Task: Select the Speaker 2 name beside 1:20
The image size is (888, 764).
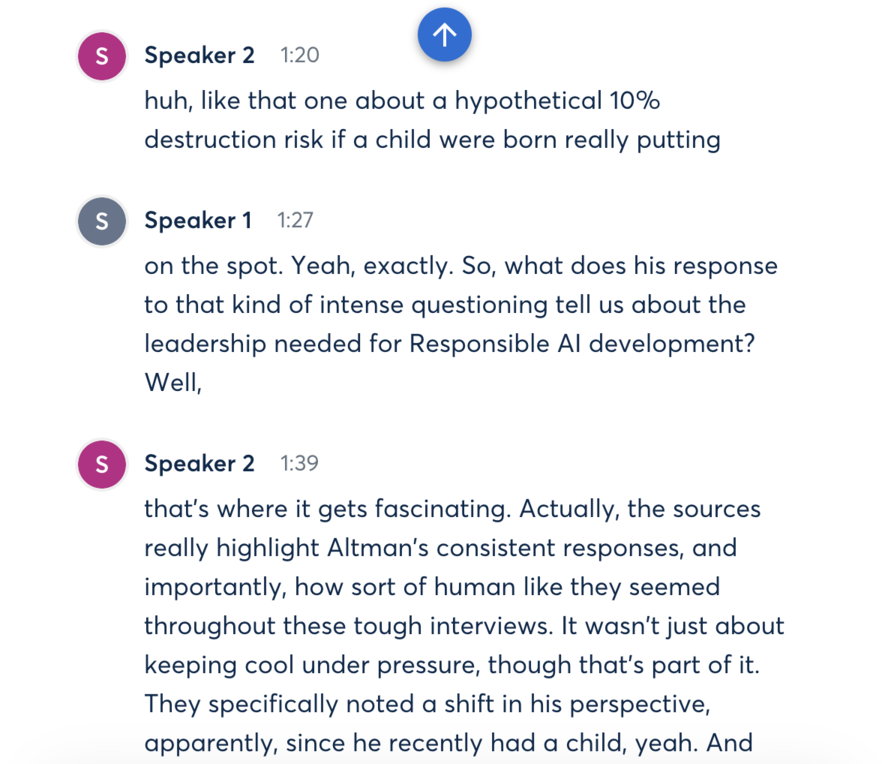Action: [199, 56]
